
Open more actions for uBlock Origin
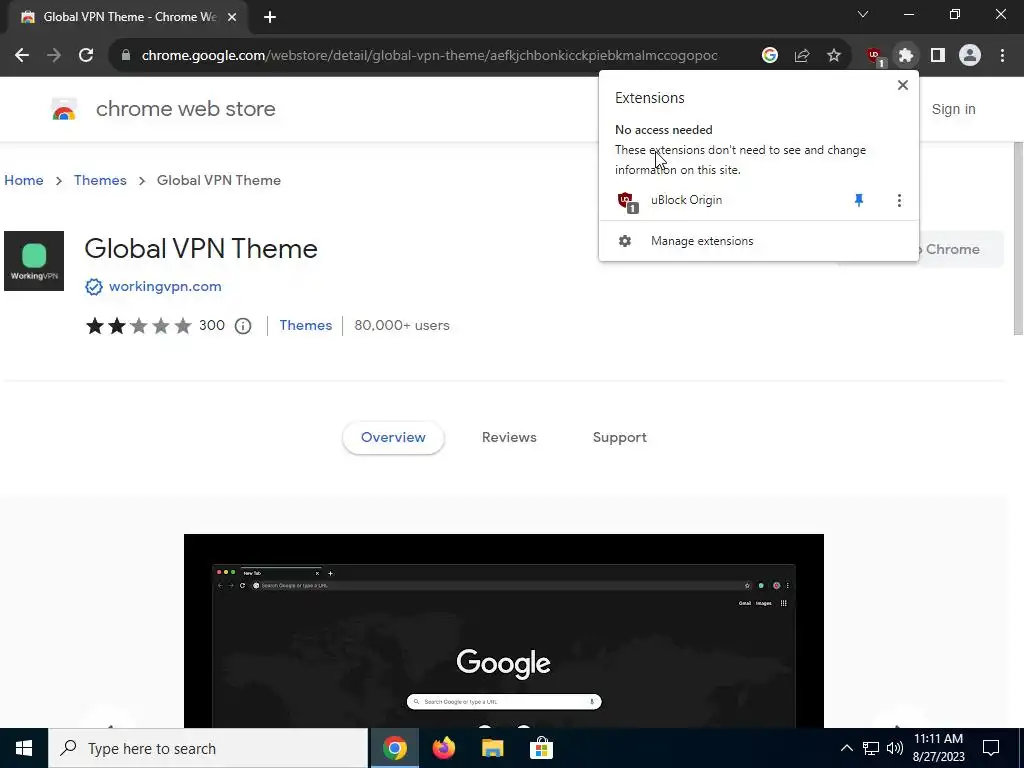[899, 200]
